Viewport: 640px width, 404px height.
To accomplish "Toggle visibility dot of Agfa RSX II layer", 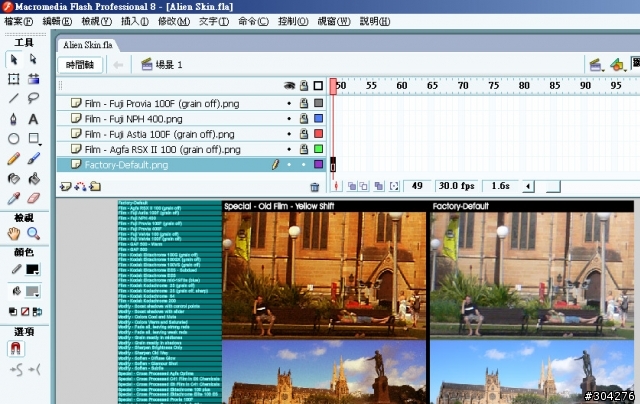I will 289,149.
